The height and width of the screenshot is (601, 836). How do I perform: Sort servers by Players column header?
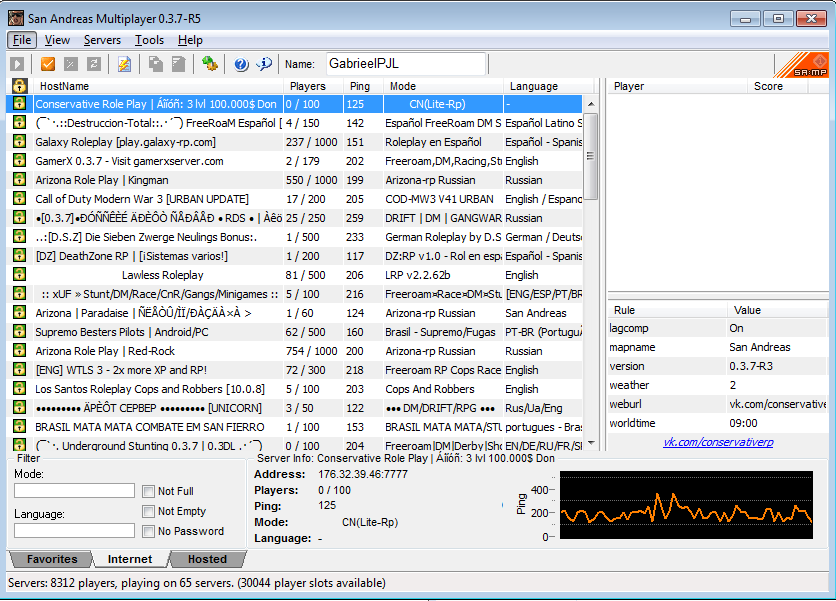313,86
